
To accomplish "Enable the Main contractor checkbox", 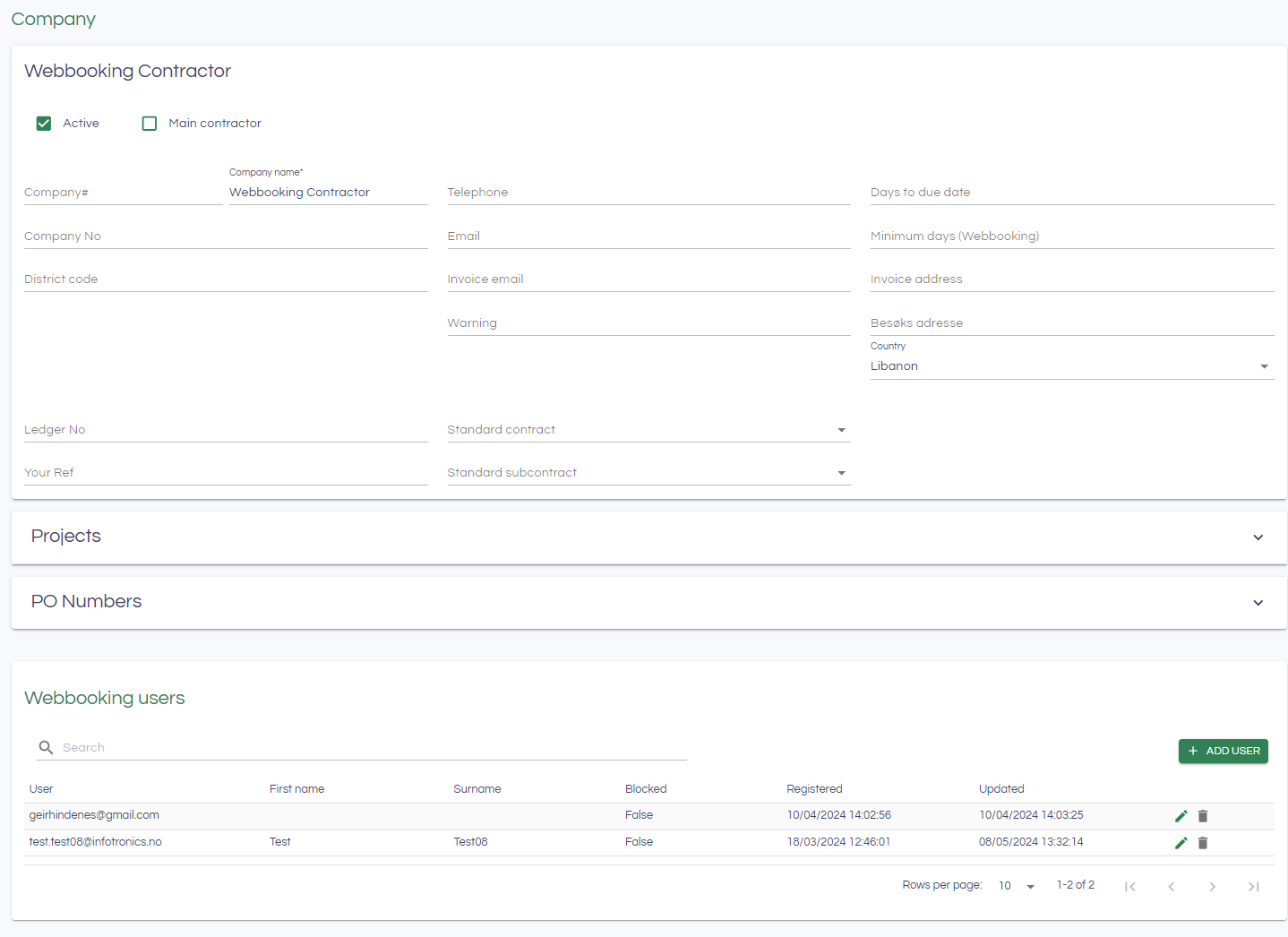I will pos(150,124).
